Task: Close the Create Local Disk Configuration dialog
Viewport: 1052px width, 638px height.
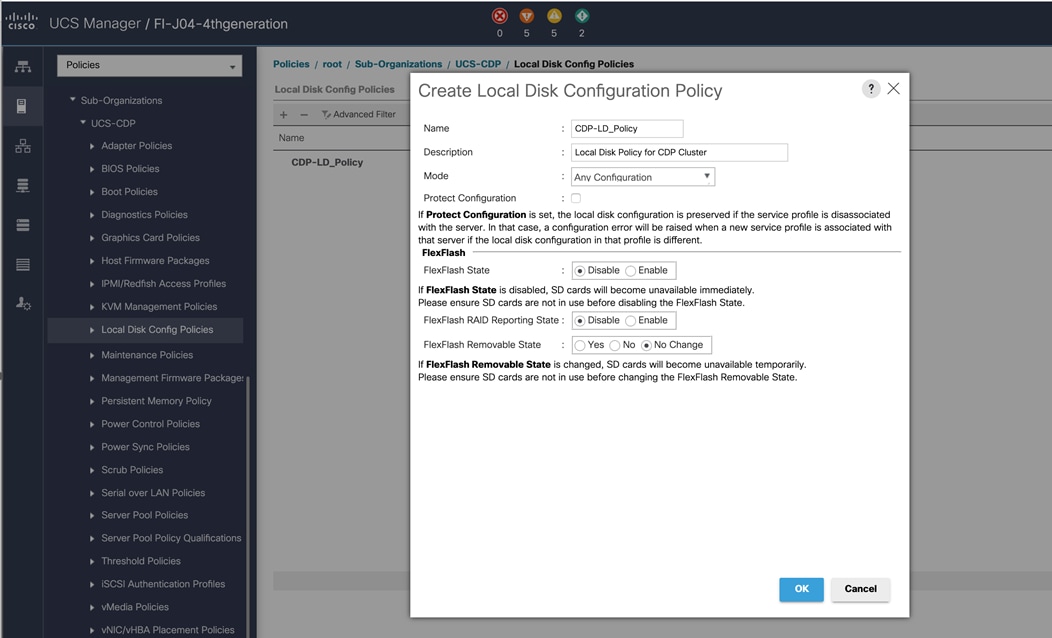Action: click(x=894, y=89)
